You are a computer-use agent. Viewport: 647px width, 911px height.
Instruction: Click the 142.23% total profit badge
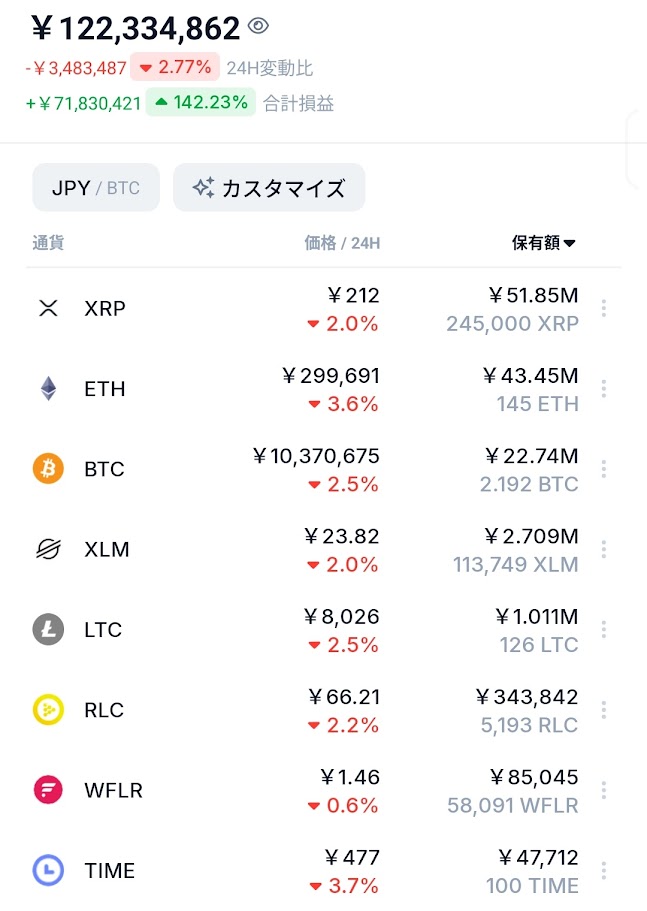click(x=201, y=102)
